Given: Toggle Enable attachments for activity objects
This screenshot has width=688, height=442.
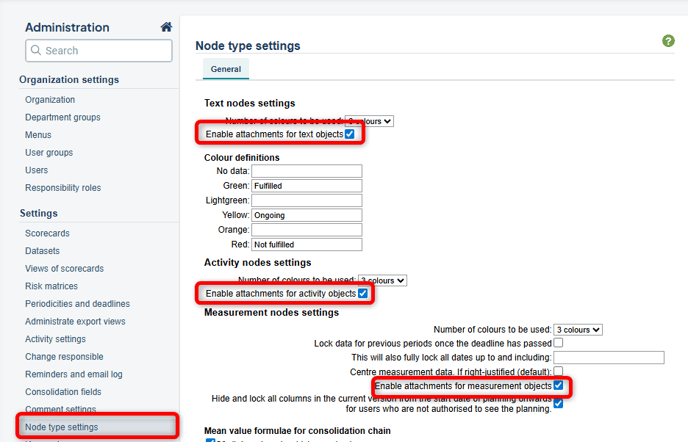Looking at the screenshot, I should [x=363, y=294].
